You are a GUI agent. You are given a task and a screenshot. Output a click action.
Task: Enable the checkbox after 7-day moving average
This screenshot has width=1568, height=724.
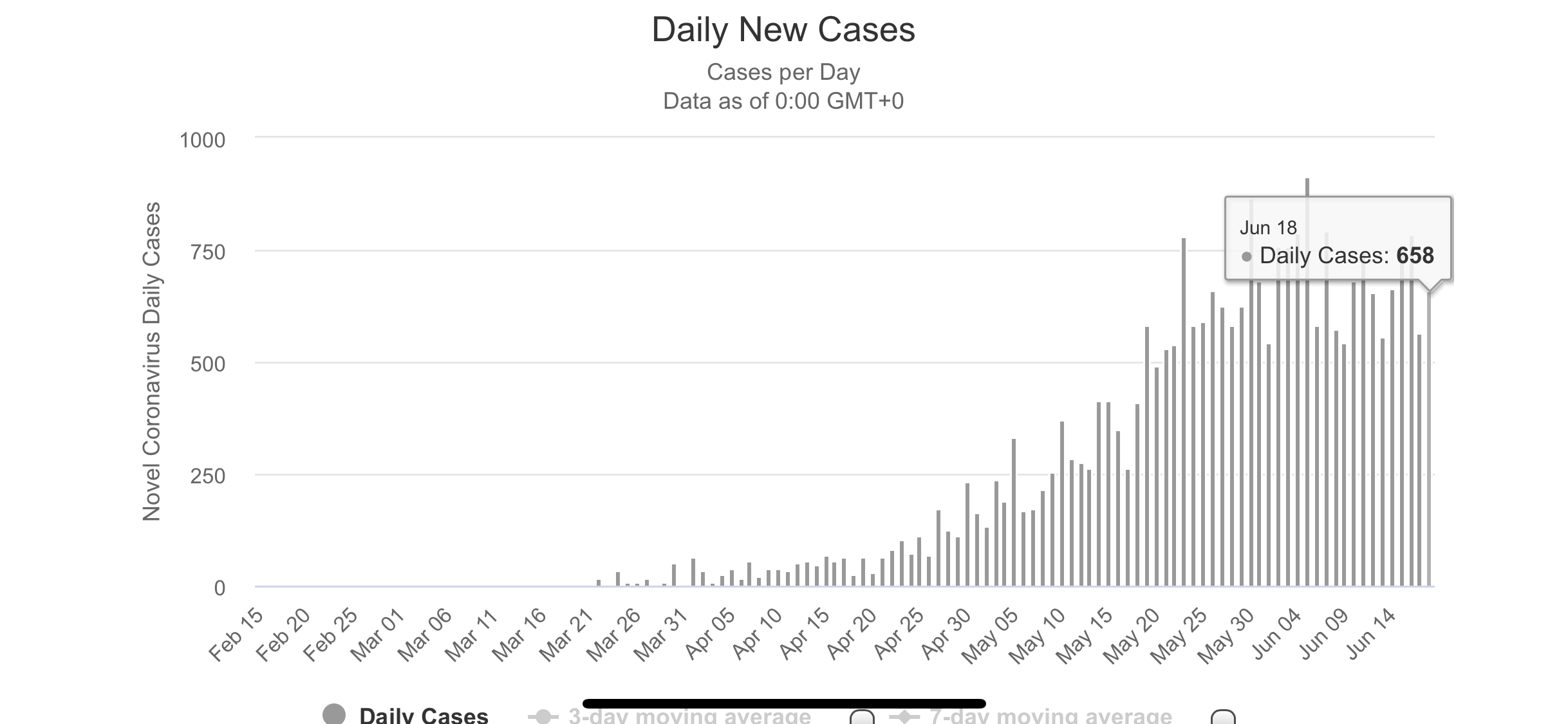[1223, 716]
